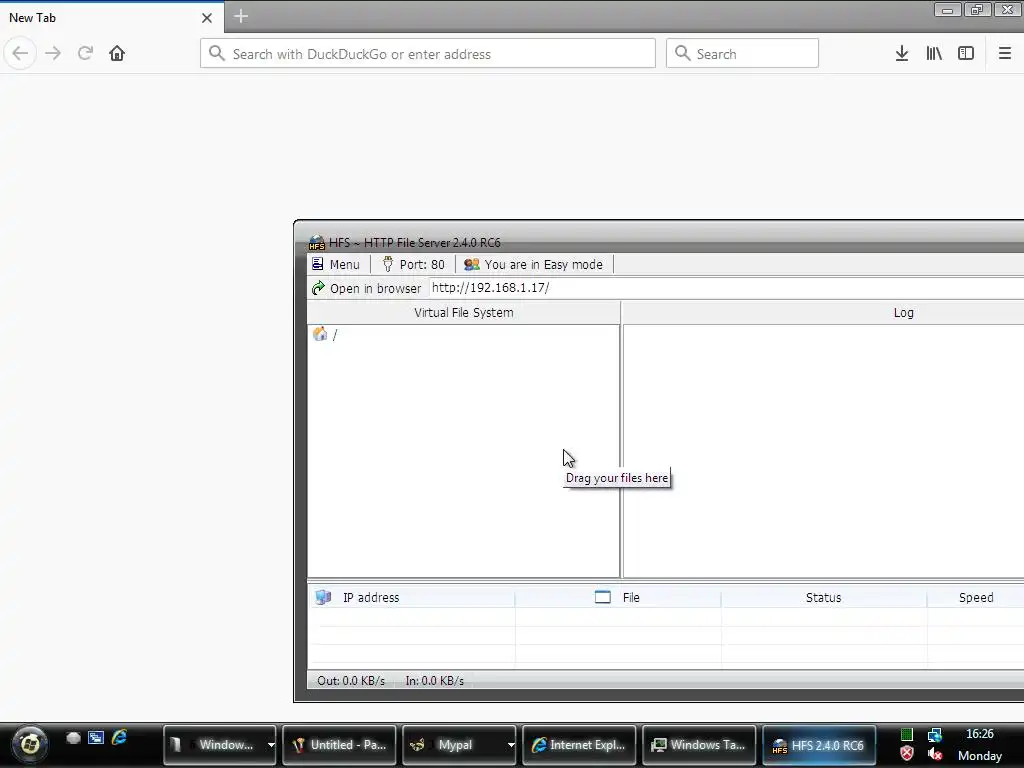This screenshot has height=768, width=1024.
Task: Click Switch between windows quick launch icon
Action: [96, 738]
